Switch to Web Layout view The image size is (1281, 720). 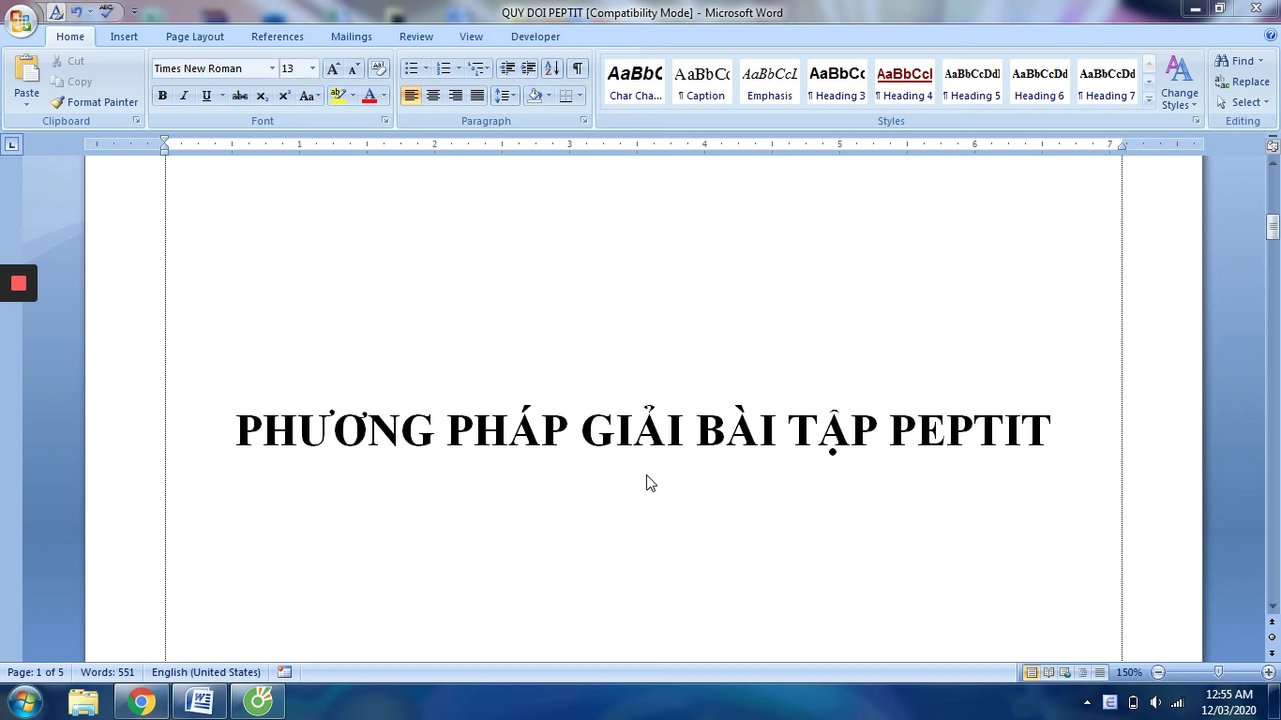point(1065,673)
